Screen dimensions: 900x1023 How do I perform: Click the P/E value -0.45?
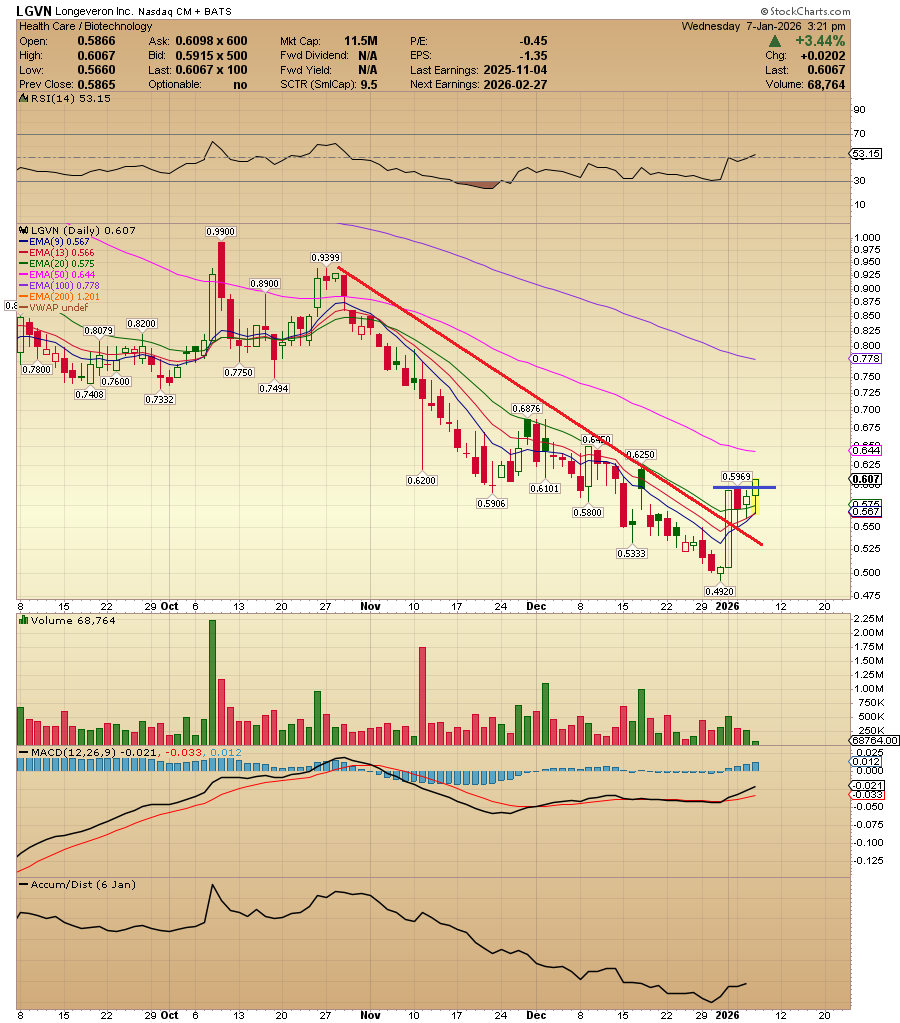[533, 41]
